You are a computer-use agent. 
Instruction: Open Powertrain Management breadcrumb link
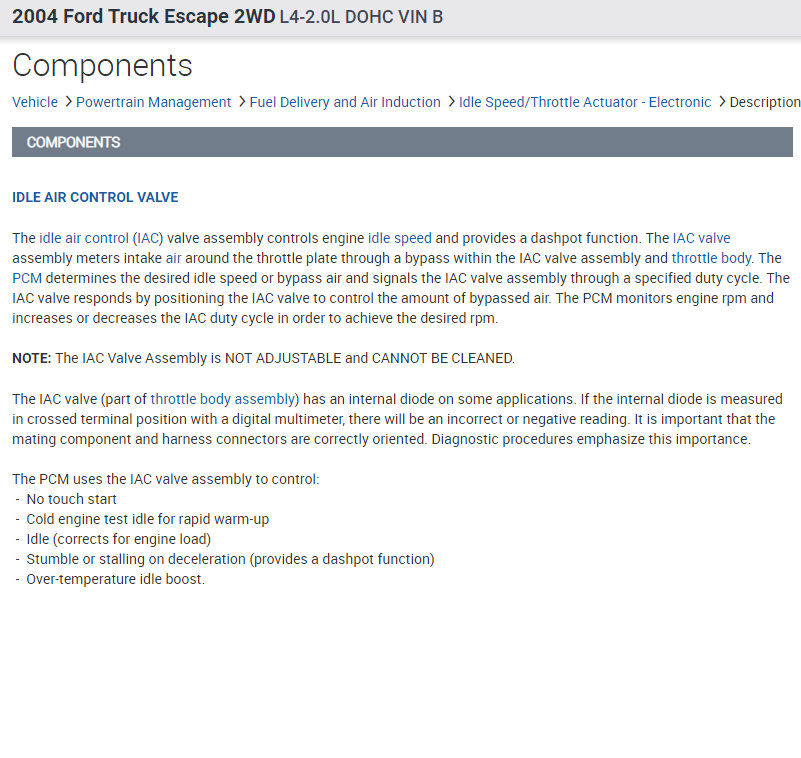tap(154, 102)
